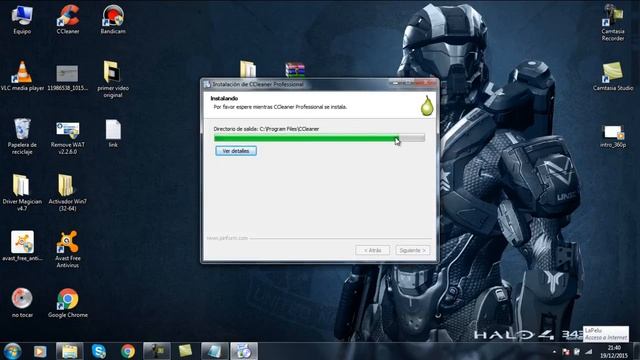Click the 'Instalando' heading text
This screenshot has height=360, width=640.
click(x=224, y=98)
